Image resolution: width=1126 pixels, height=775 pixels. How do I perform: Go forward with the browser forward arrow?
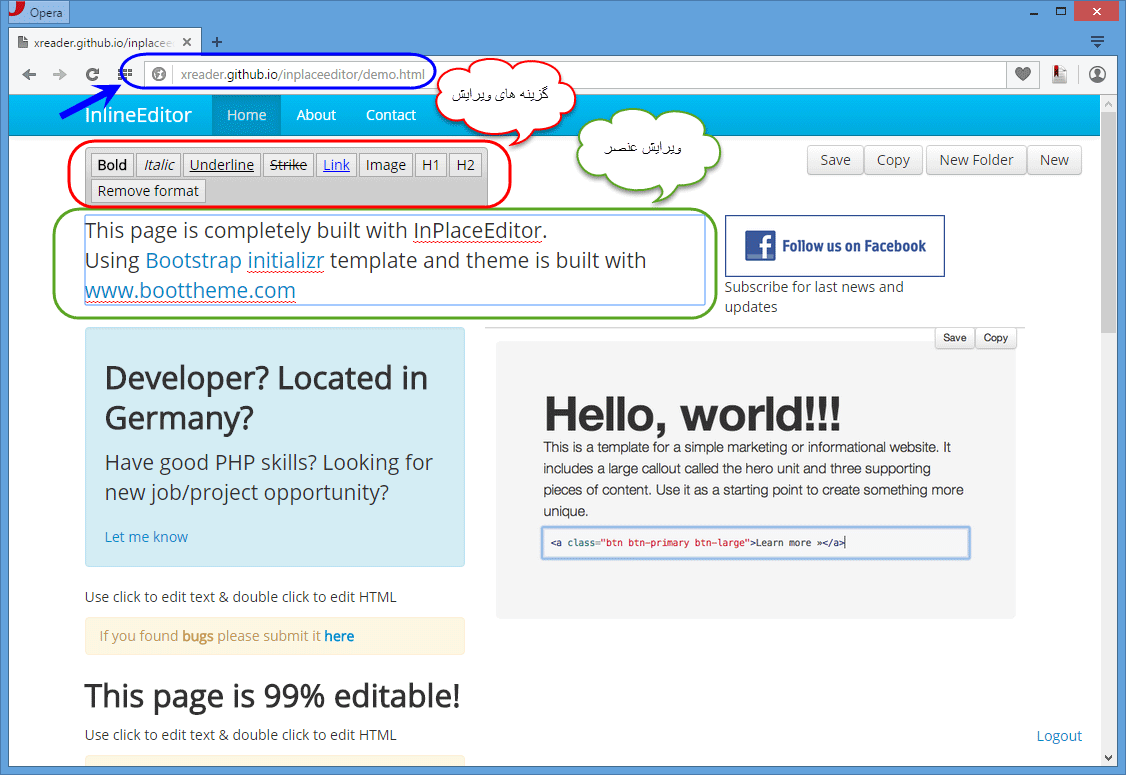(x=60, y=74)
